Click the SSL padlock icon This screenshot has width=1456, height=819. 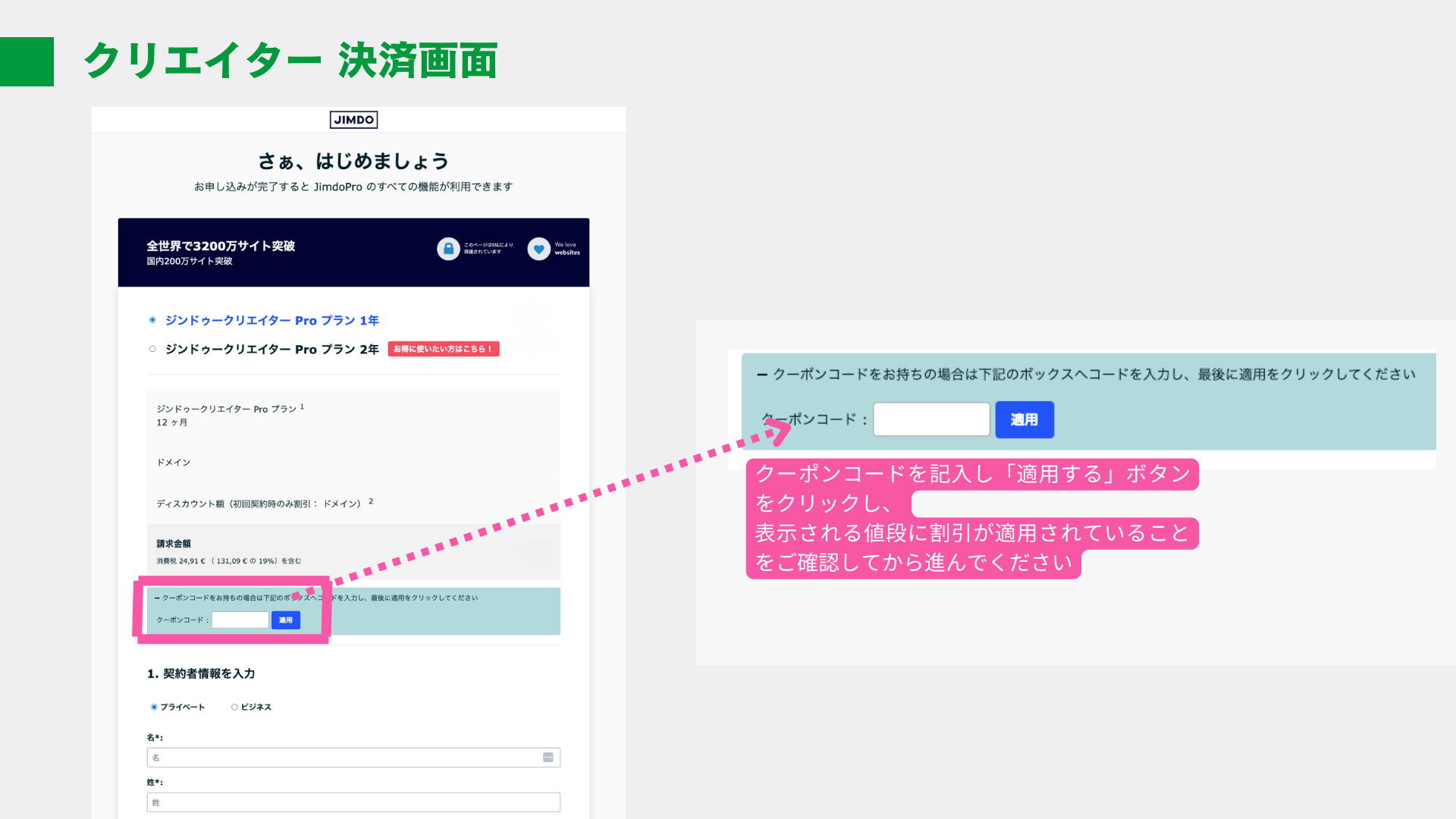click(x=448, y=249)
